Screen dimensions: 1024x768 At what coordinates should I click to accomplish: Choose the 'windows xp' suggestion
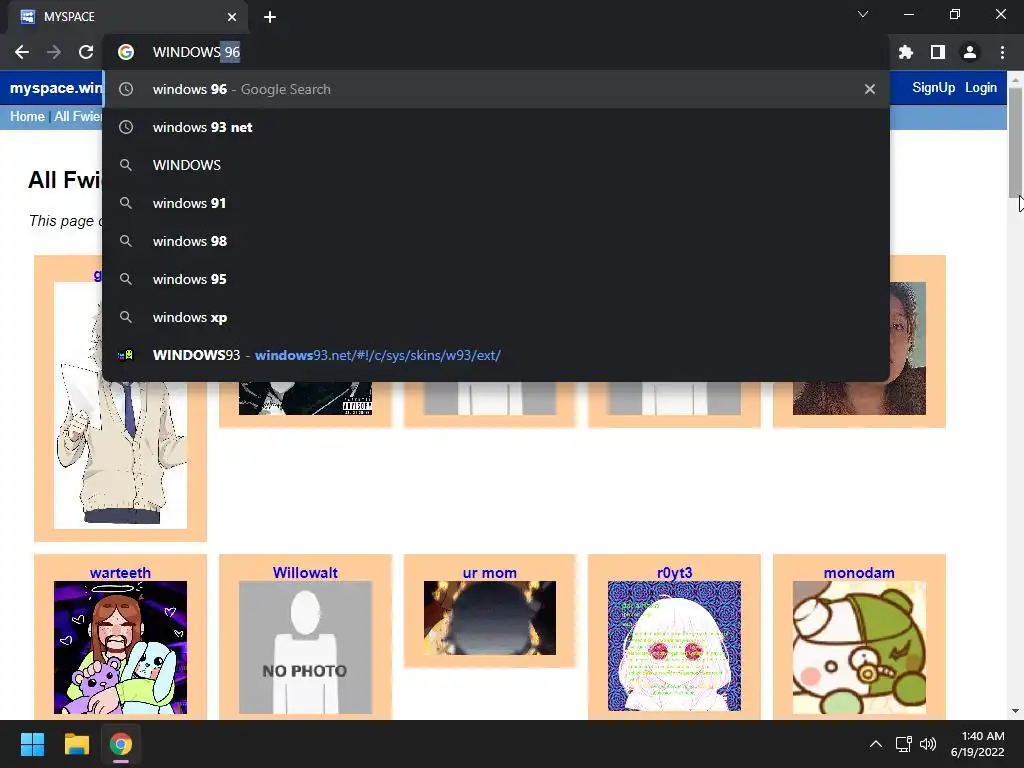pyautogui.click(x=496, y=317)
